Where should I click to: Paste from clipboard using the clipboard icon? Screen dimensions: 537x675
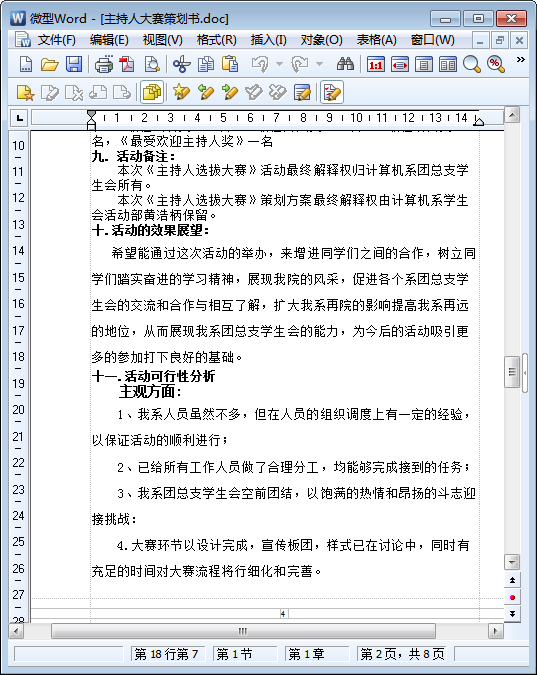coord(230,64)
